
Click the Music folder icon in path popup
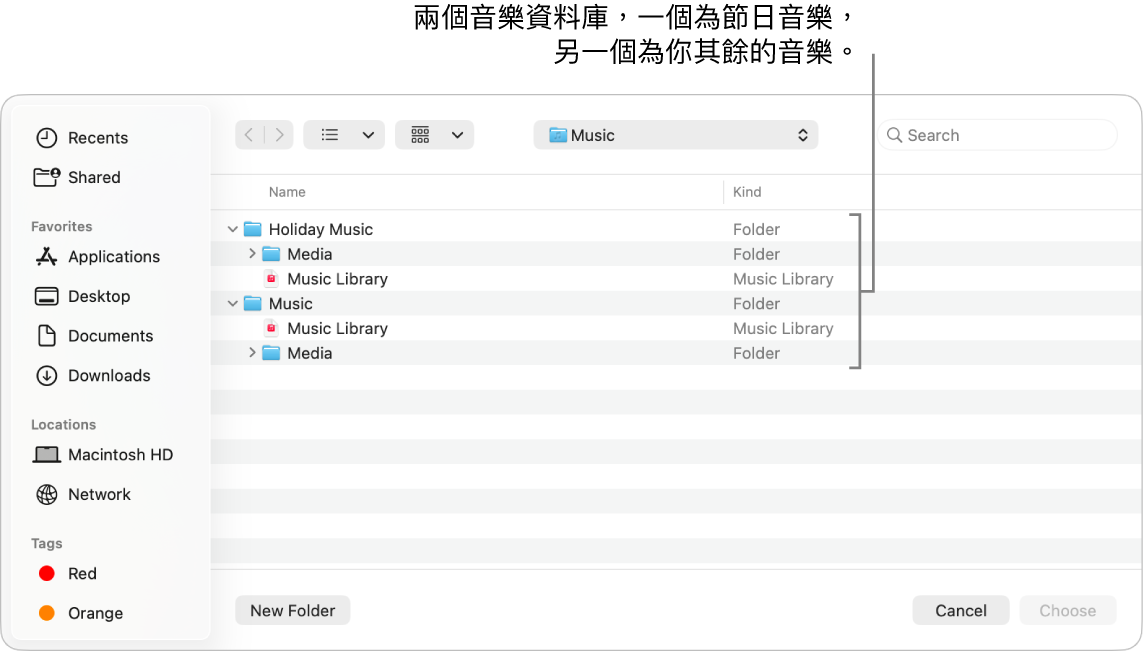(558, 135)
